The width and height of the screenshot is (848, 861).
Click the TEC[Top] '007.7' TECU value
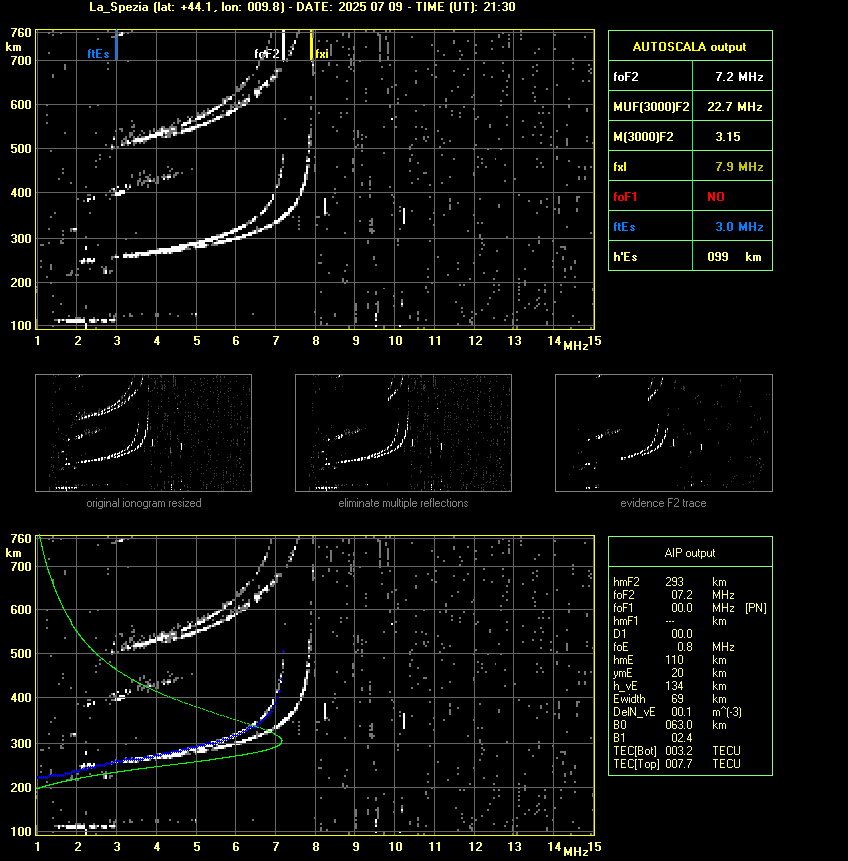tap(679, 764)
